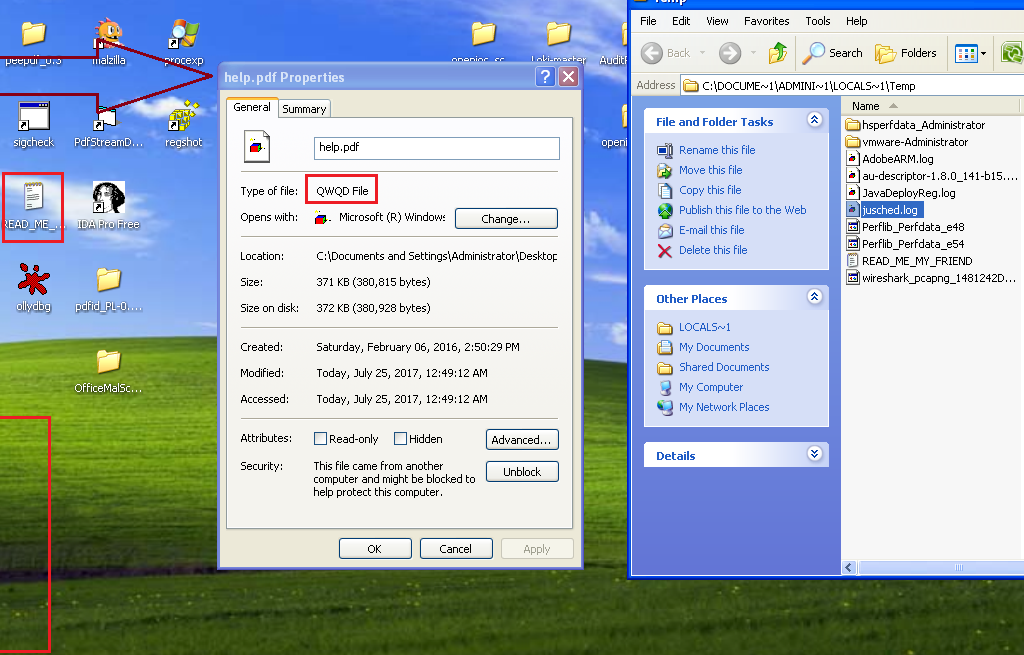Select JavaDeployReg.log in file list
Screen dimensions: 1024x655
(x=901, y=193)
